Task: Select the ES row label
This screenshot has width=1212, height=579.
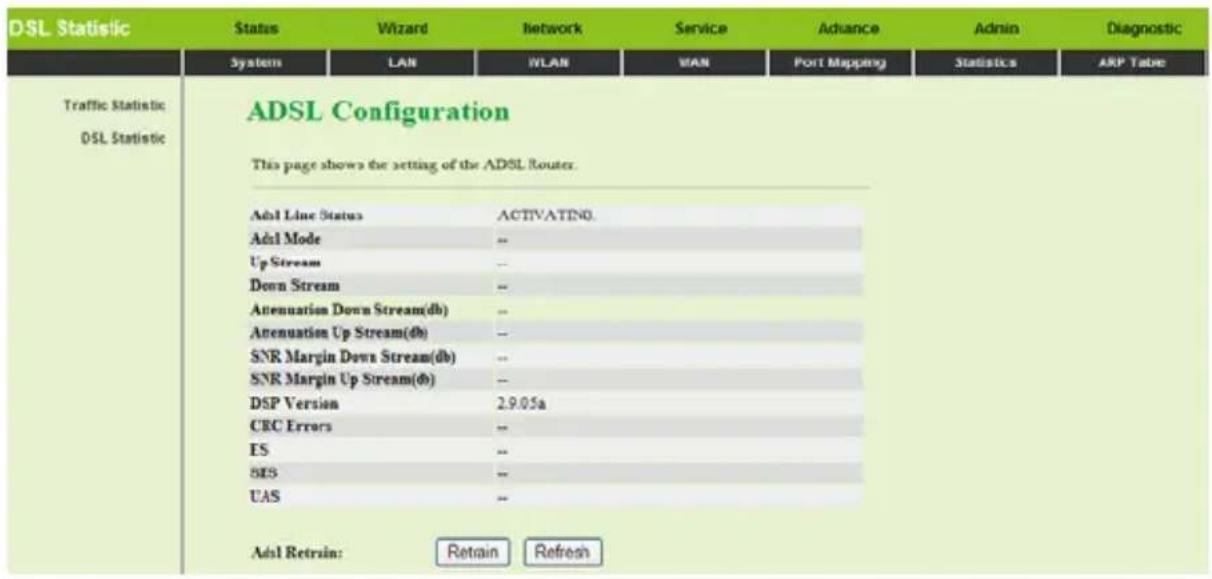Action: coord(257,451)
